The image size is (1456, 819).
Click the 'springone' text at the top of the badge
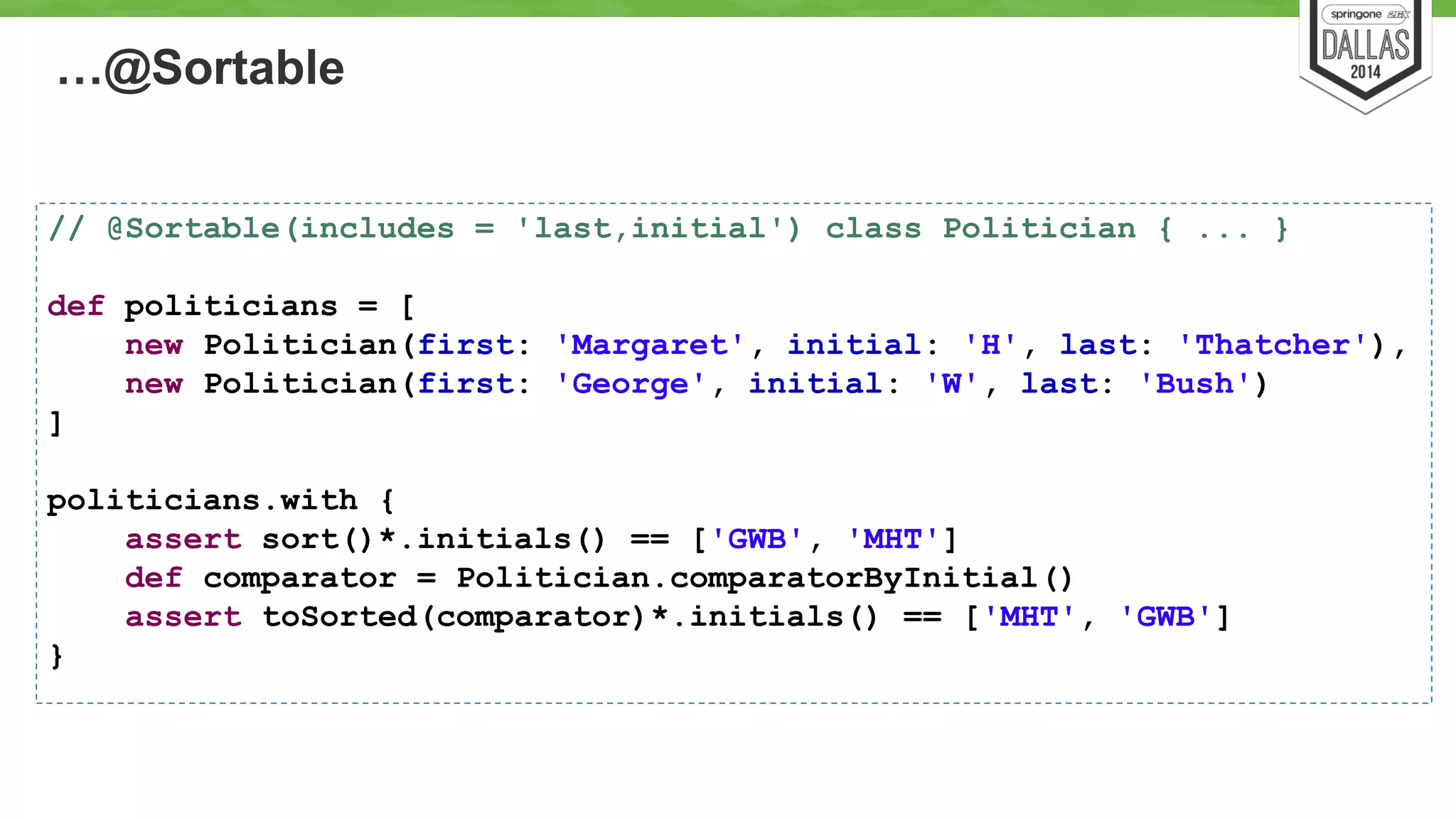coord(1356,14)
